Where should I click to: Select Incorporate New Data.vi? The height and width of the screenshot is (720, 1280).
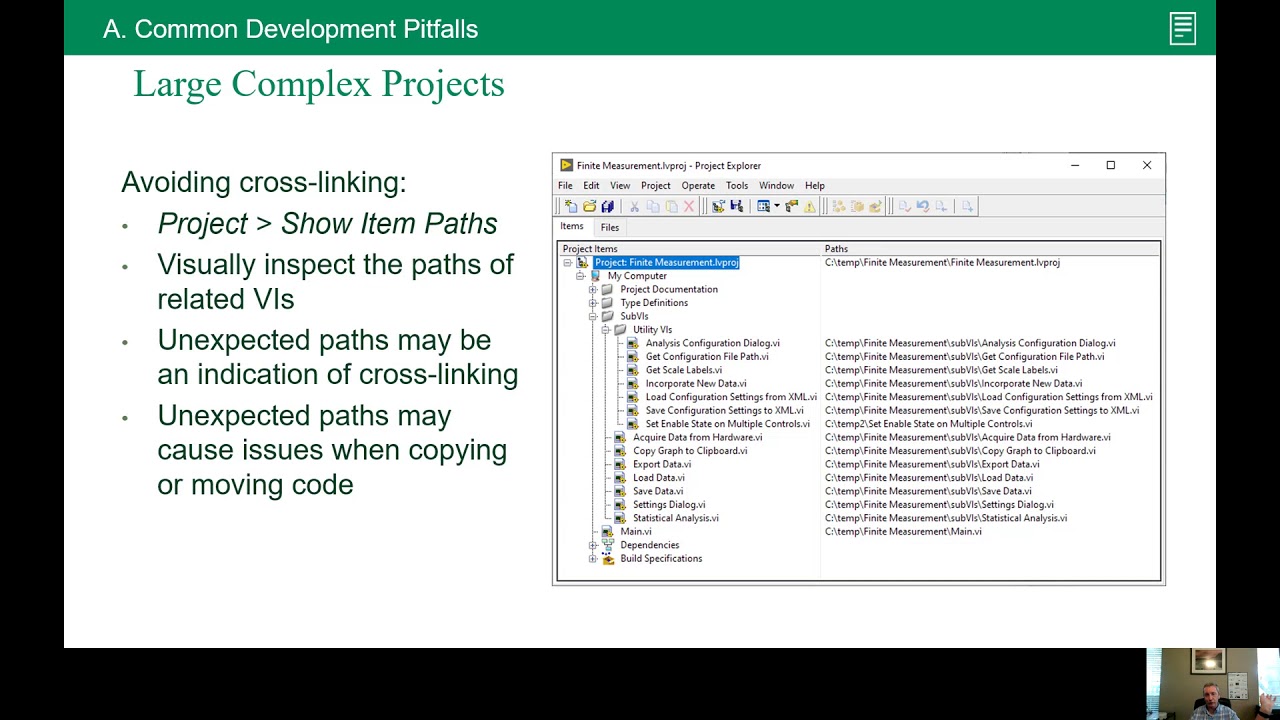(x=696, y=384)
